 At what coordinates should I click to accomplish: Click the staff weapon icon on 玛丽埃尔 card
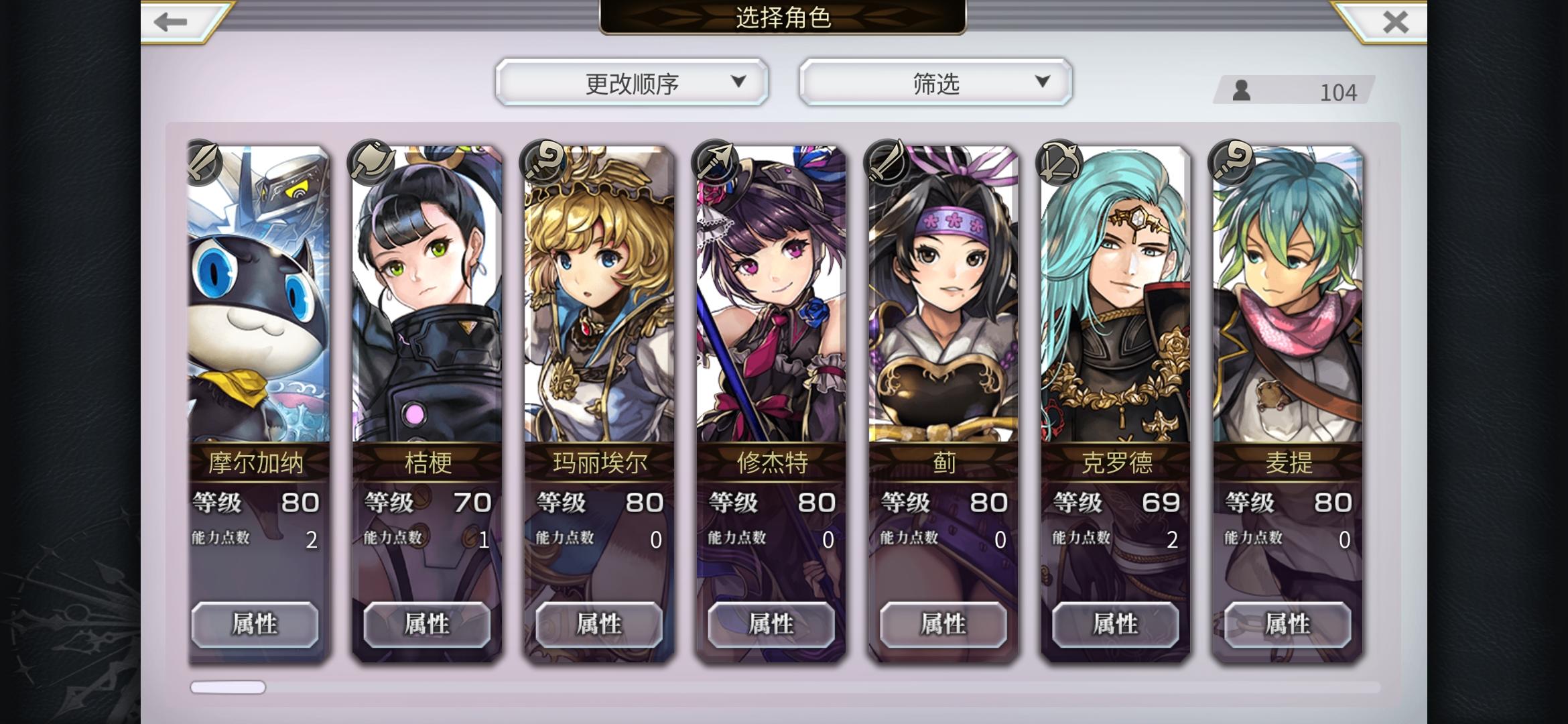click(x=544, y=162)
